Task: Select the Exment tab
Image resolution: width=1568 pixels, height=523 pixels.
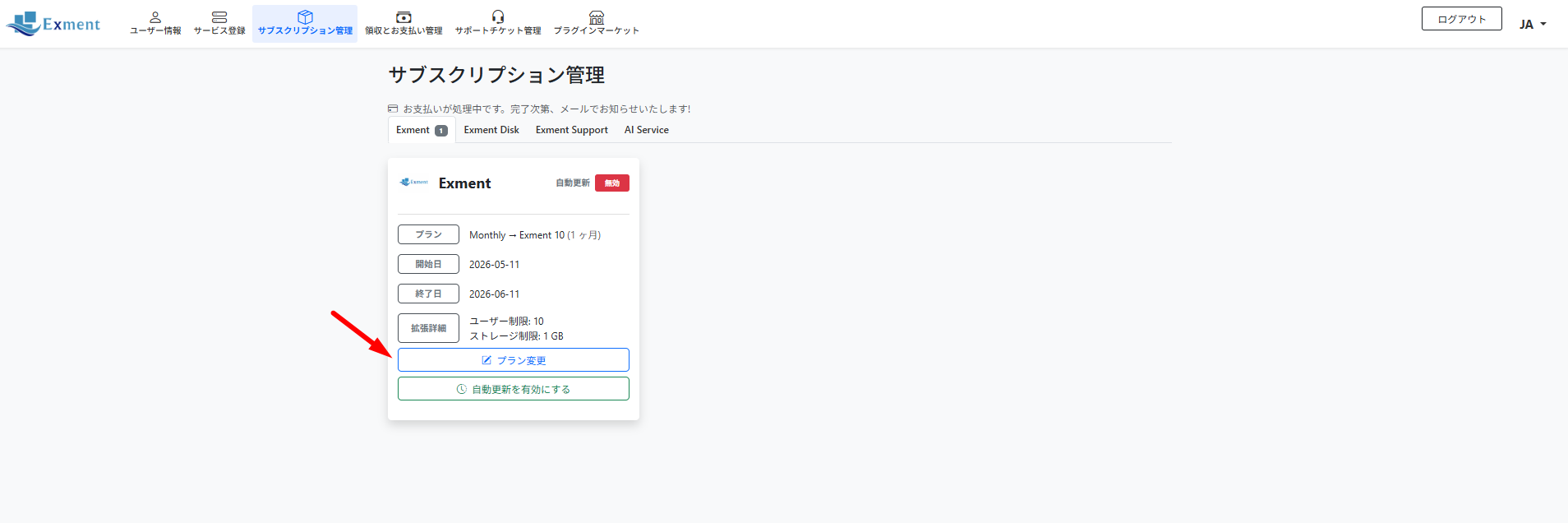Action: pos(422,130)
